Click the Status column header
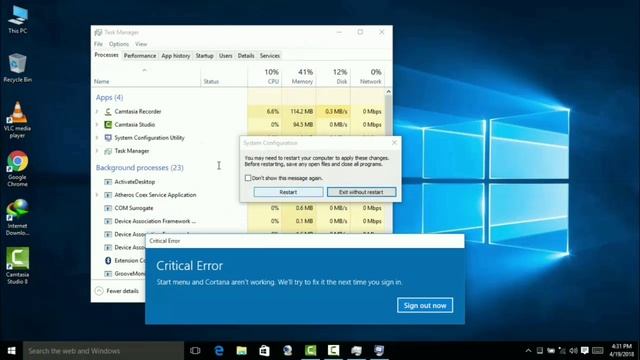This screenshot has height=360, width=640. 224,76
